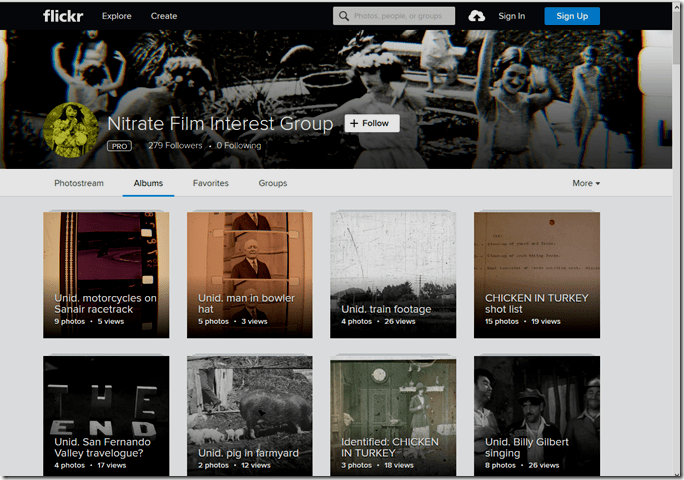This screenshot has width=684, height=480.
Task: Open CHICKEN IN TURKEY shot list album
Action: pos(537,275)
